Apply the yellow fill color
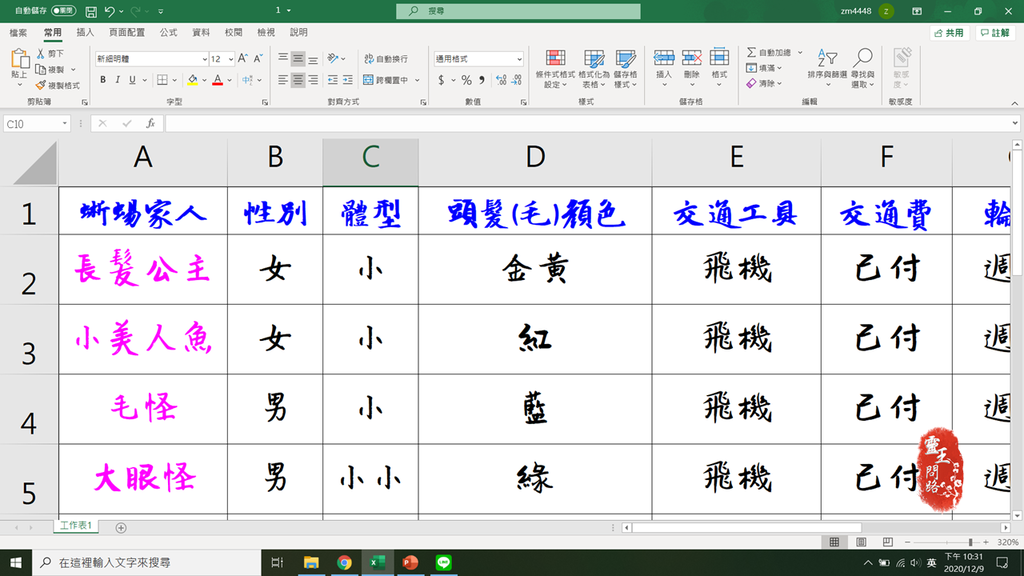Screen dimensions: 1024x576 [x=192, y=80]
